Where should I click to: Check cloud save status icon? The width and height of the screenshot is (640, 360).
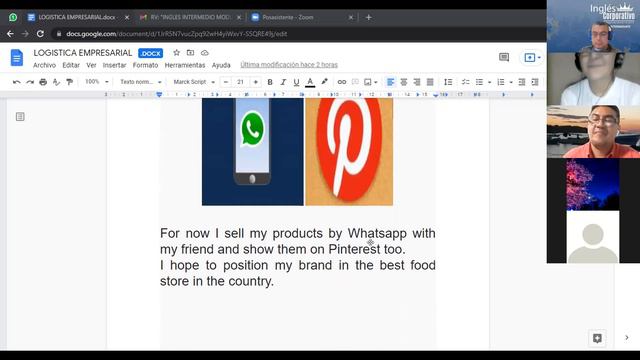tap(204, 53)
